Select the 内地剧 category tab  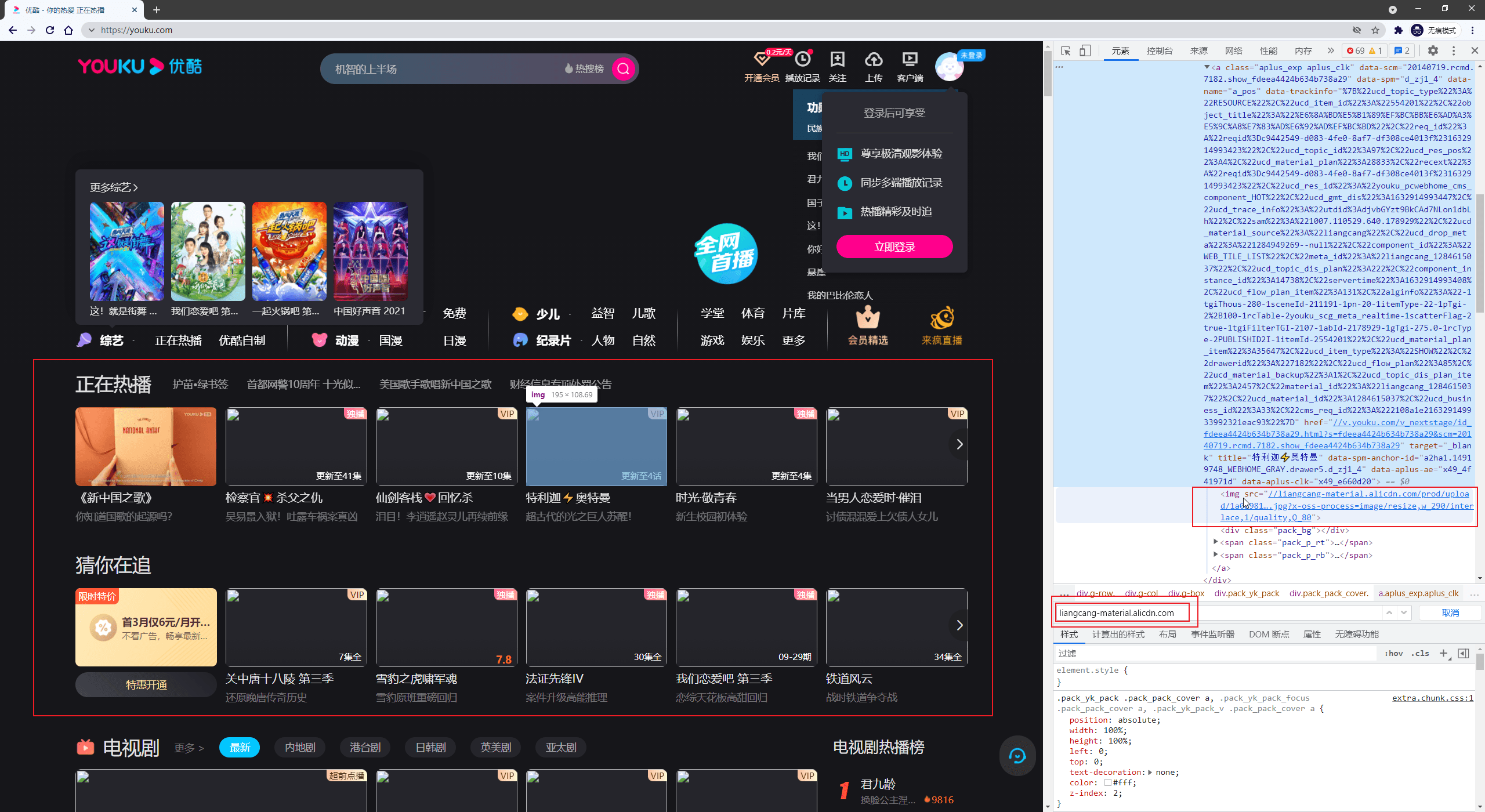click(x=300, y=748)
